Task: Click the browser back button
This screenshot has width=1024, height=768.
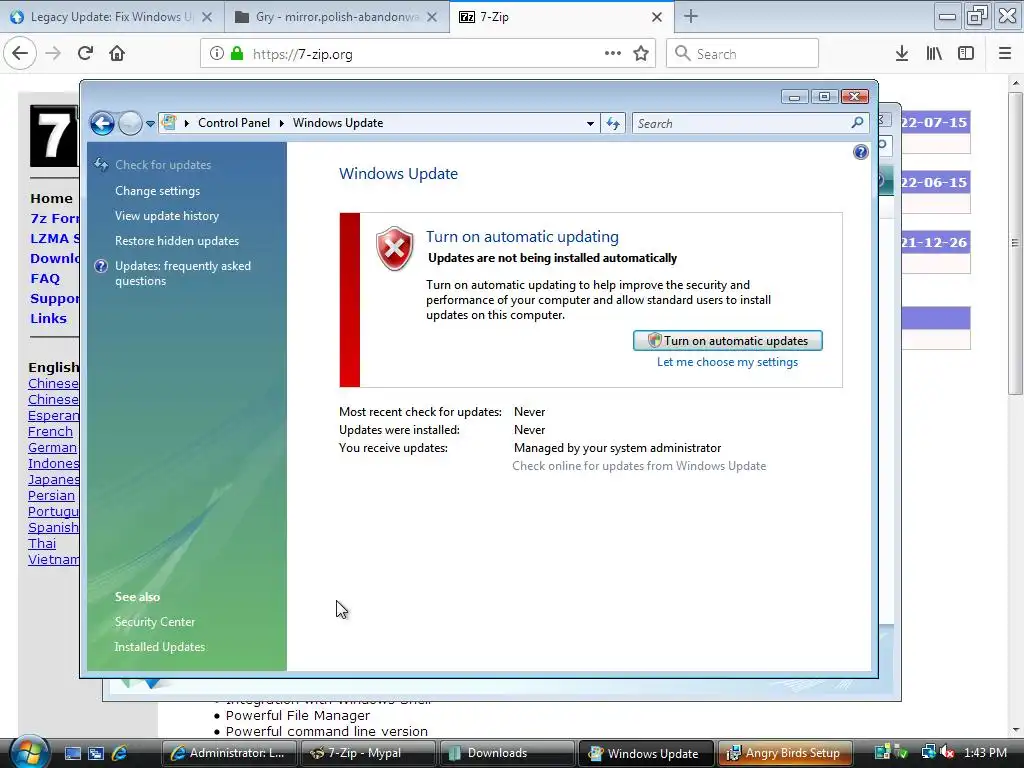Action: [20, 53]
